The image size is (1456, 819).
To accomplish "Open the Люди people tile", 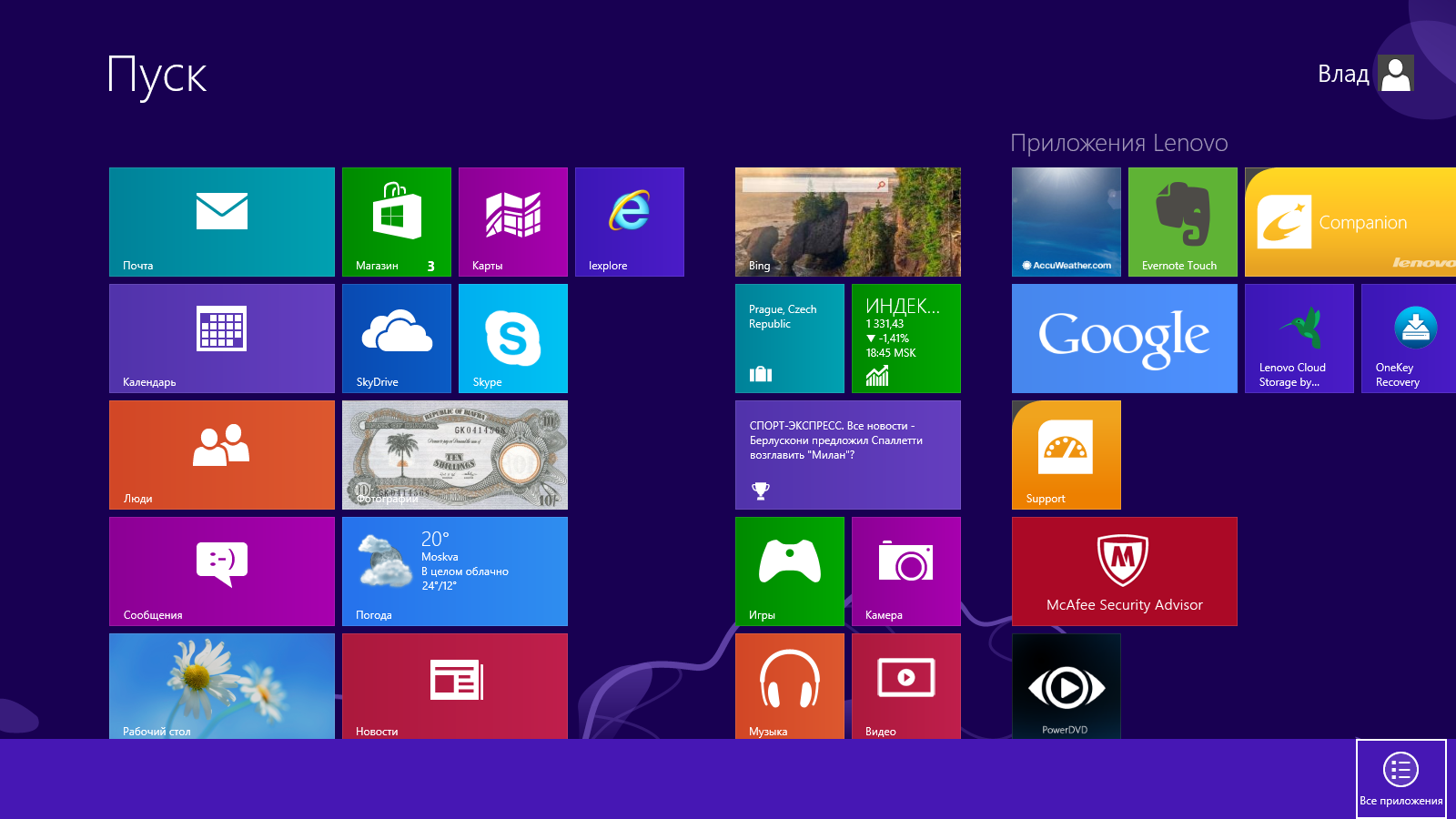I will (222, 455).
